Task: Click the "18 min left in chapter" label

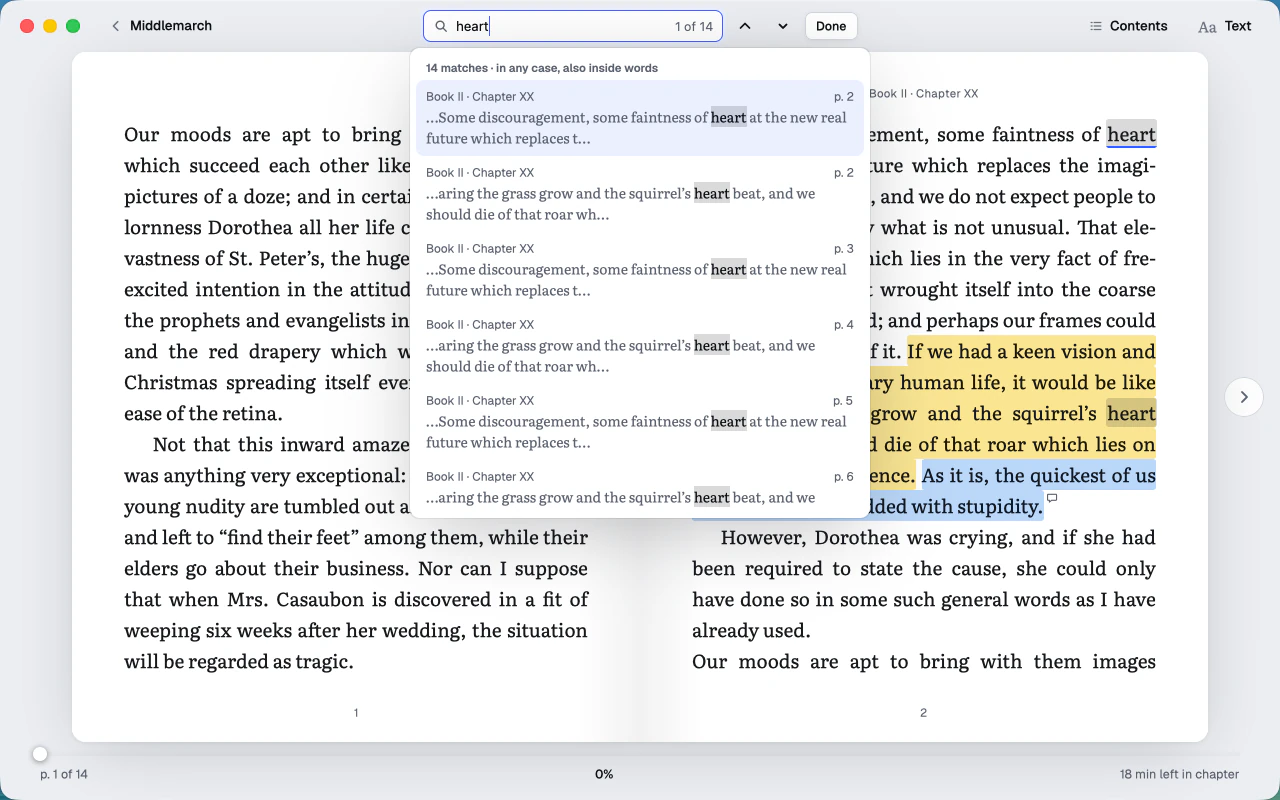Action: [1179, 774]
